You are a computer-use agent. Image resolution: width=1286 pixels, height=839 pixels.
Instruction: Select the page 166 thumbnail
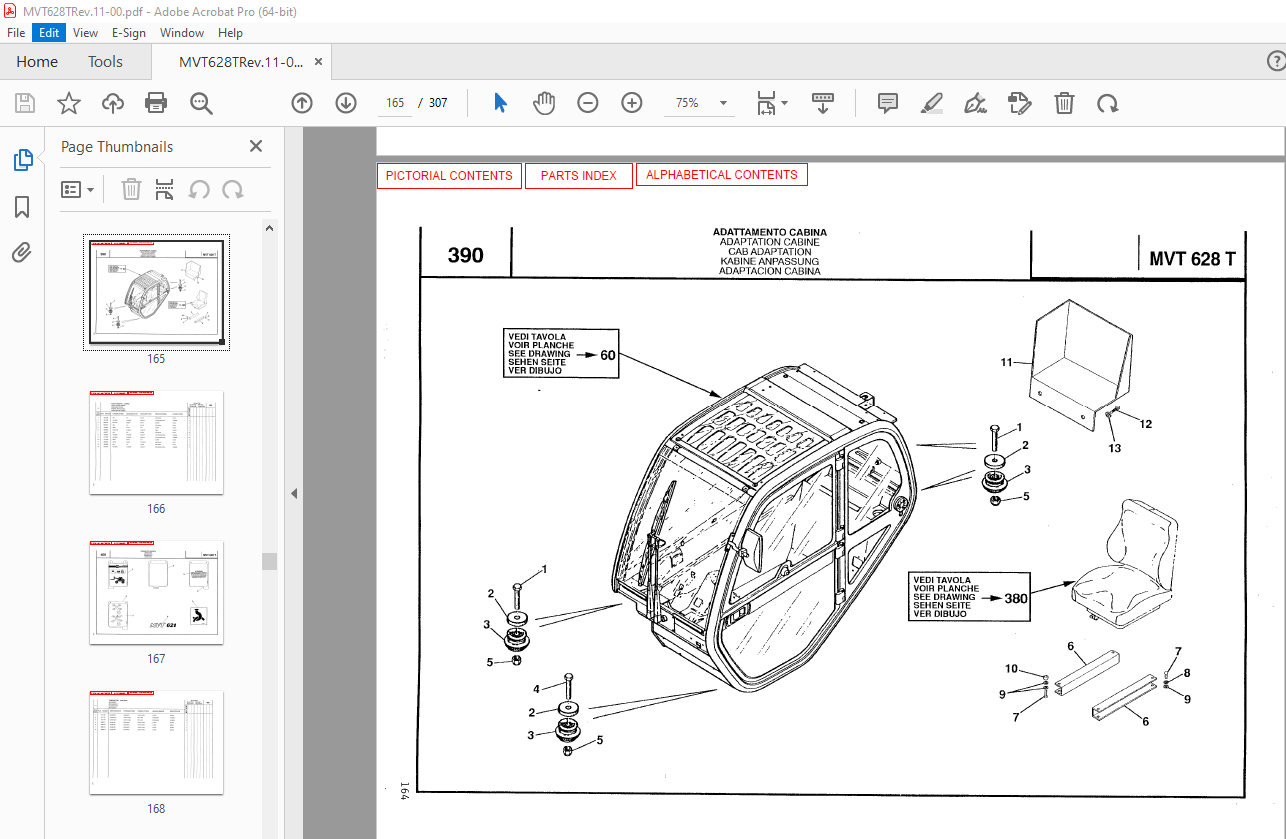coord(156,442)
